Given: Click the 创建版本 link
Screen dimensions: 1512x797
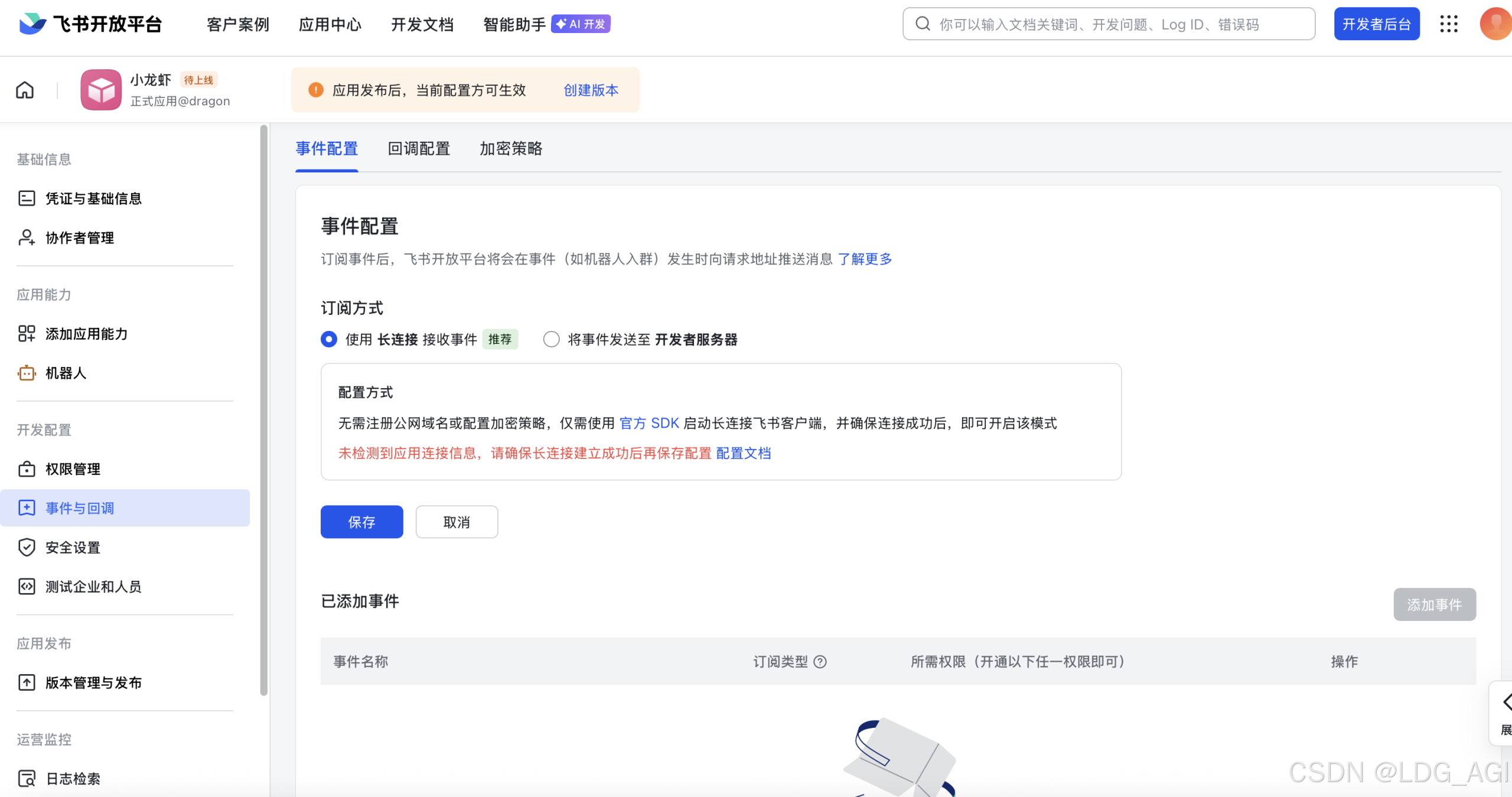Looking at the screenshot, I should pyautogui.click(x=590, y=90).
